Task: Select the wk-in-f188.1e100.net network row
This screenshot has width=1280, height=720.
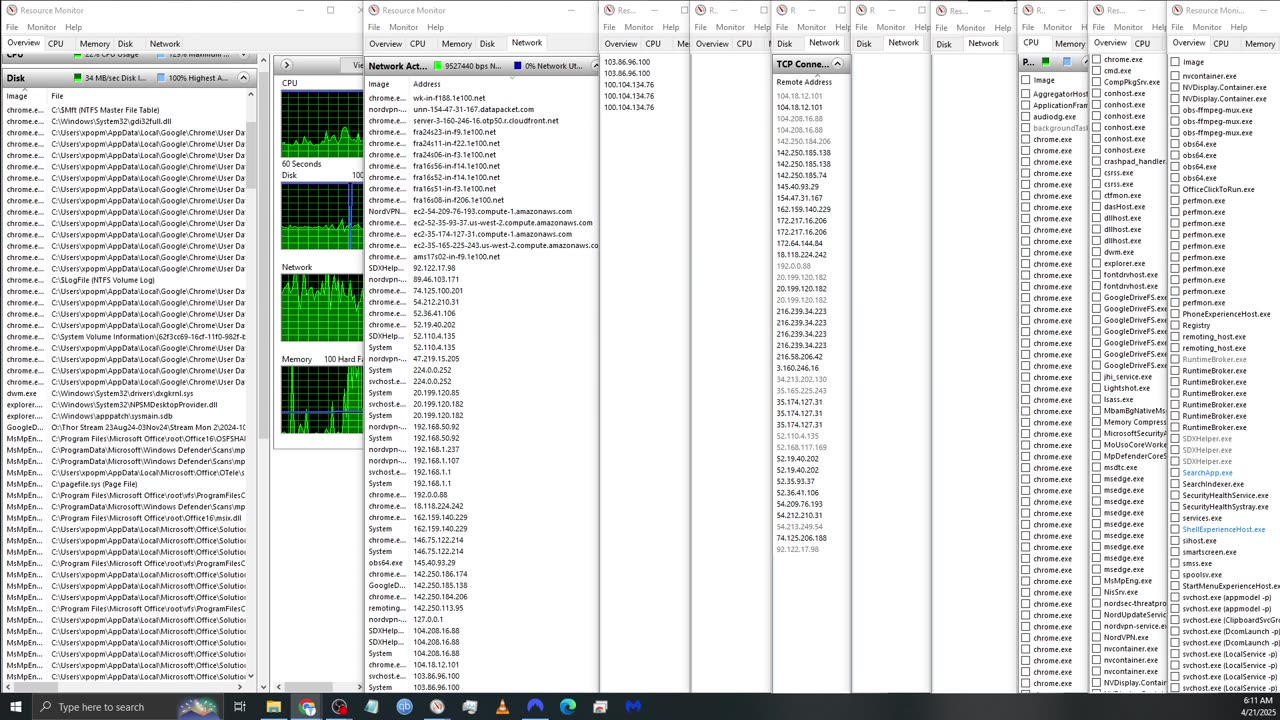Action: pos(482,98)
